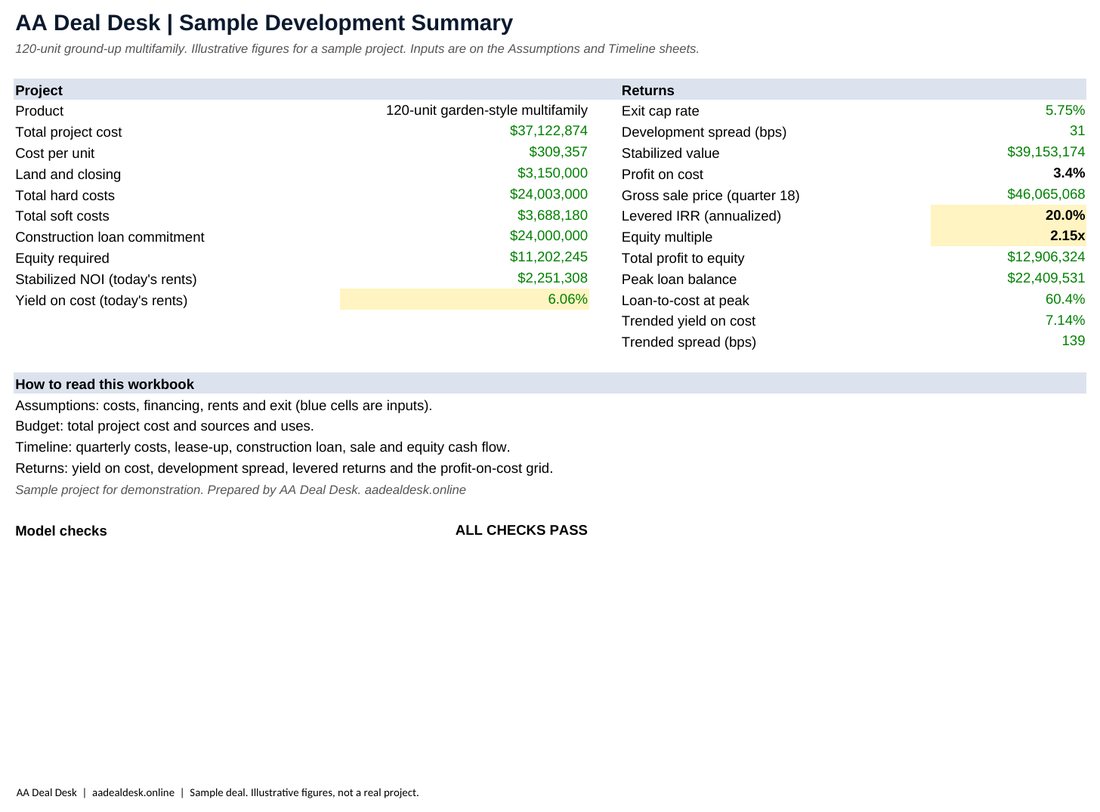This screenshot has height=812, width=1100.
Task: Click the 'Sample project for demonstration' note
Action: (x=241, y=490)
